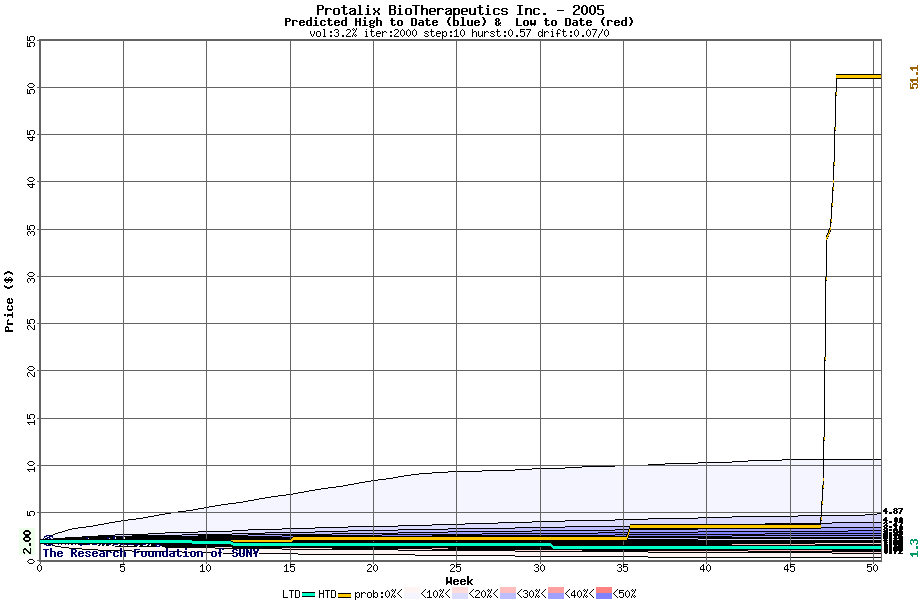Viewport: 920px width, 600px height.
Task: Click the y-axis tick label '35'
Action: tap(31, 229)
